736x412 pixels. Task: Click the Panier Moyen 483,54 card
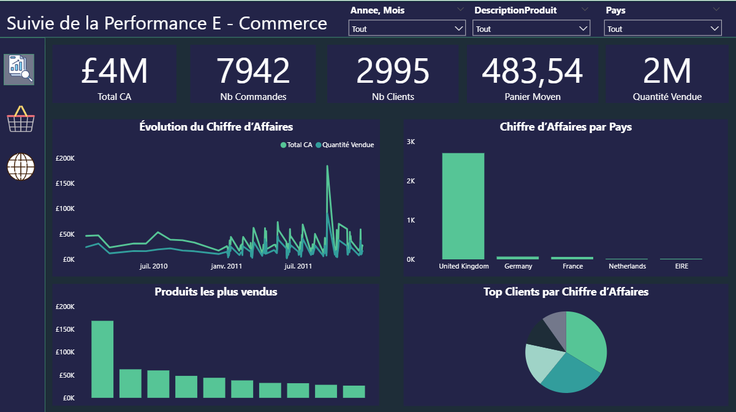pyautogui.click(x=532, y=74)
